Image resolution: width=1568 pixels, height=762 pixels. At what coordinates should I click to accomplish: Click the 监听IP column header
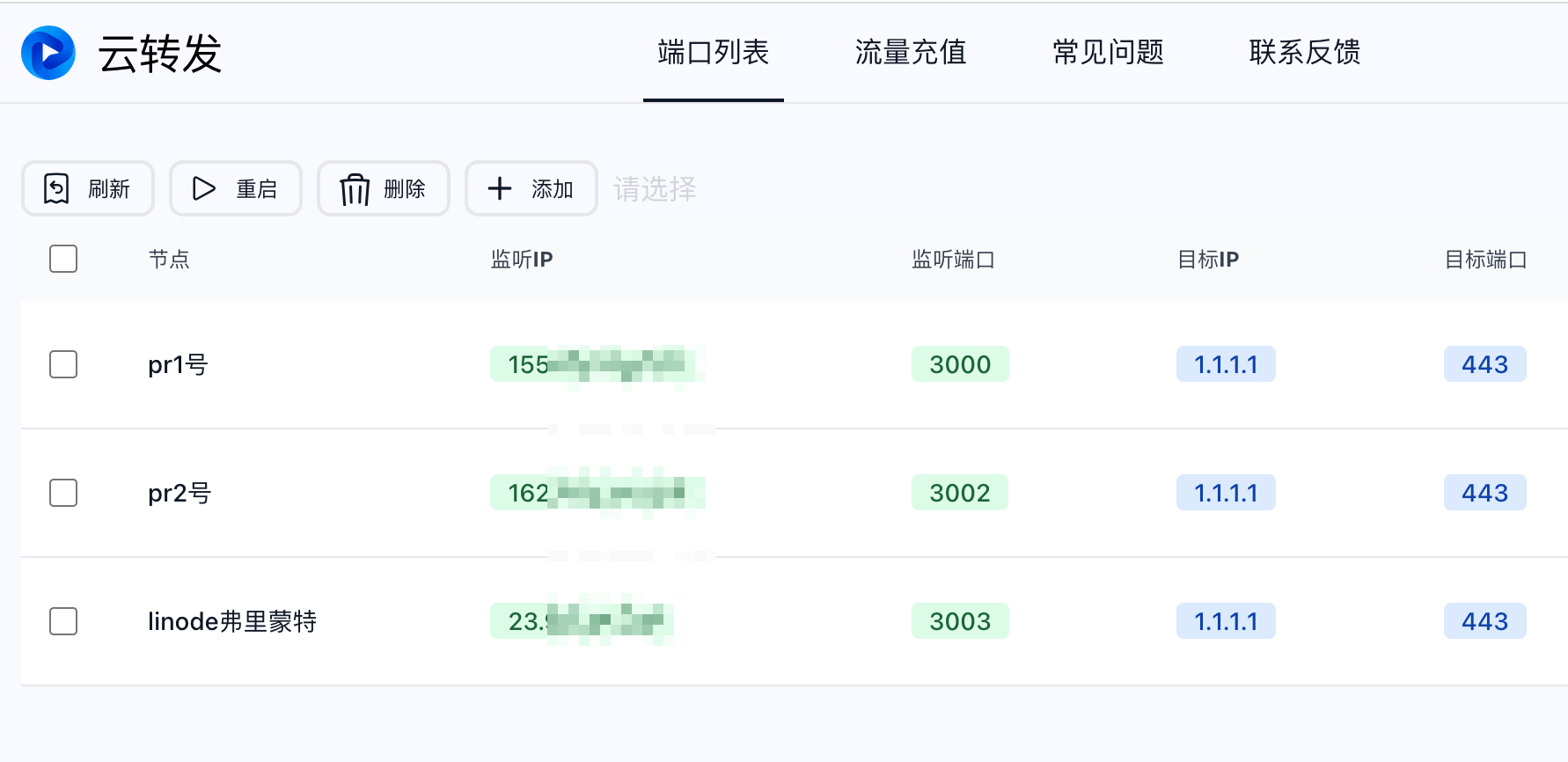522,260
